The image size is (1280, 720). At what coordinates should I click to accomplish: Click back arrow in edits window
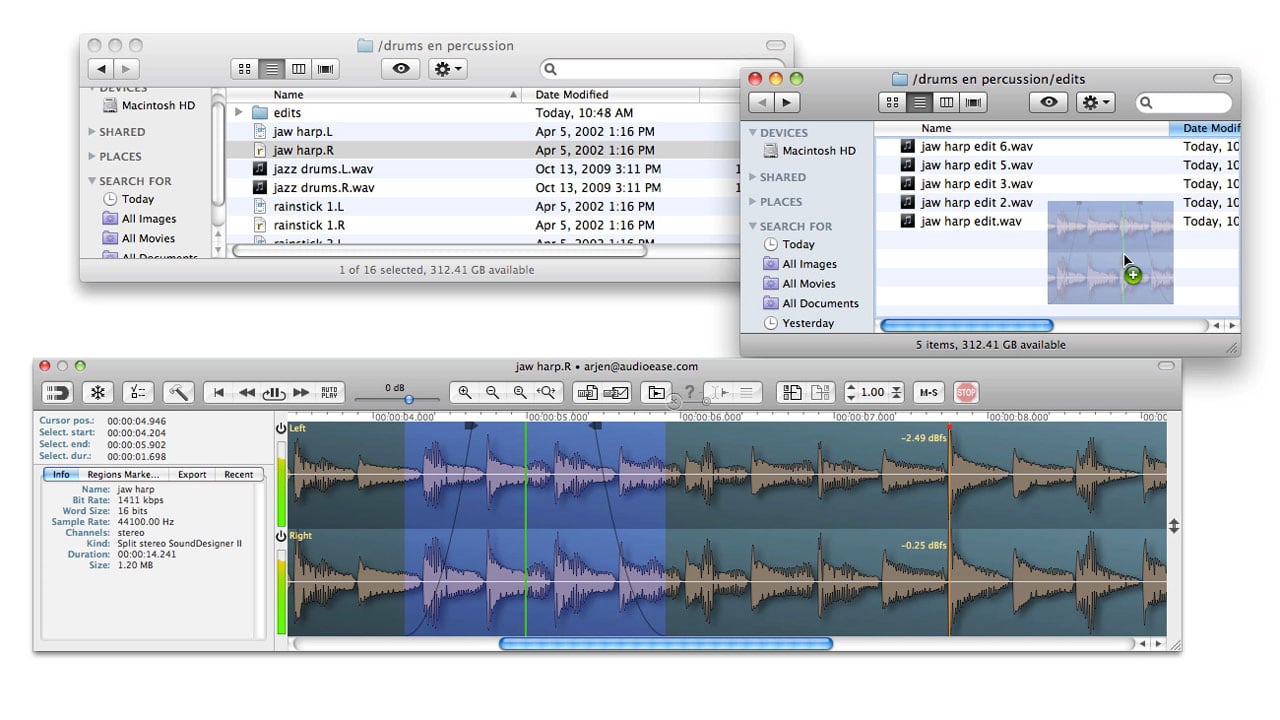[761, 102]
